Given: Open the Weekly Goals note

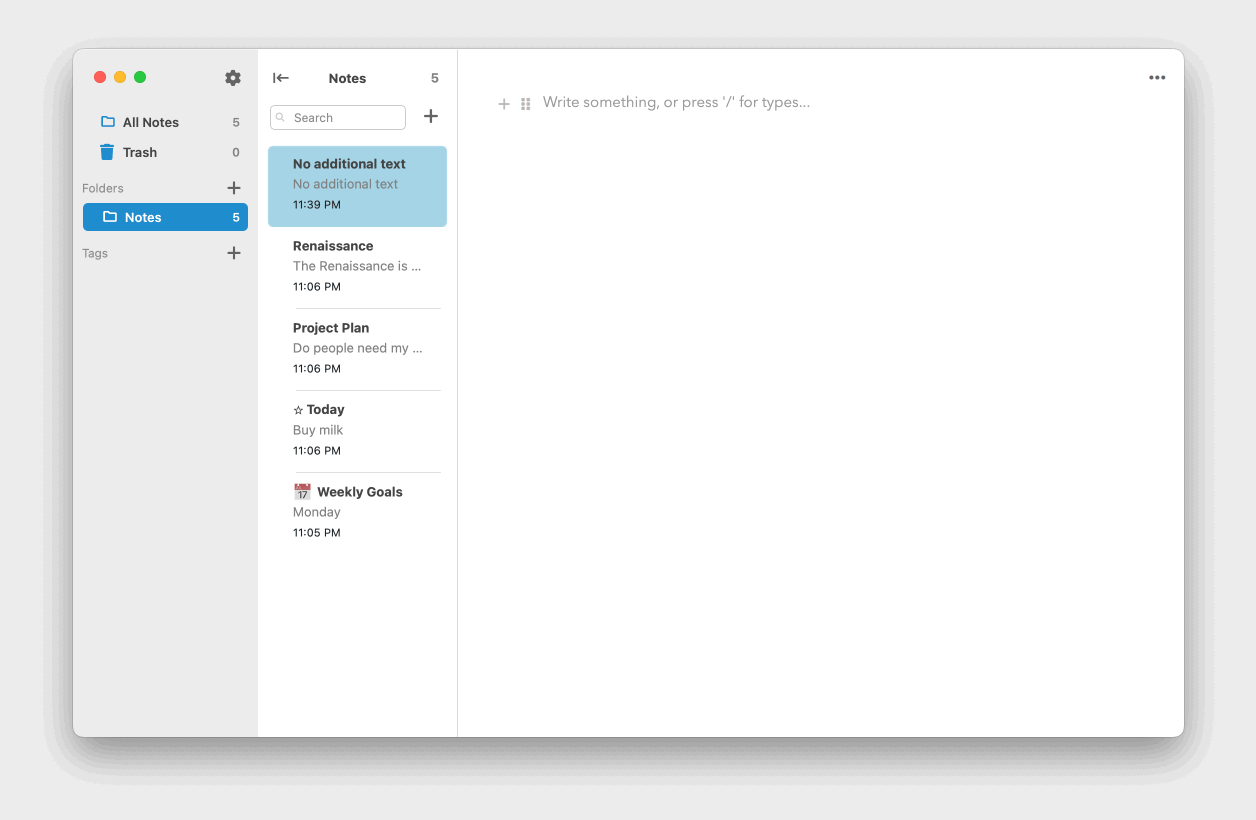Looking at the screenshot, I should 357,511.
